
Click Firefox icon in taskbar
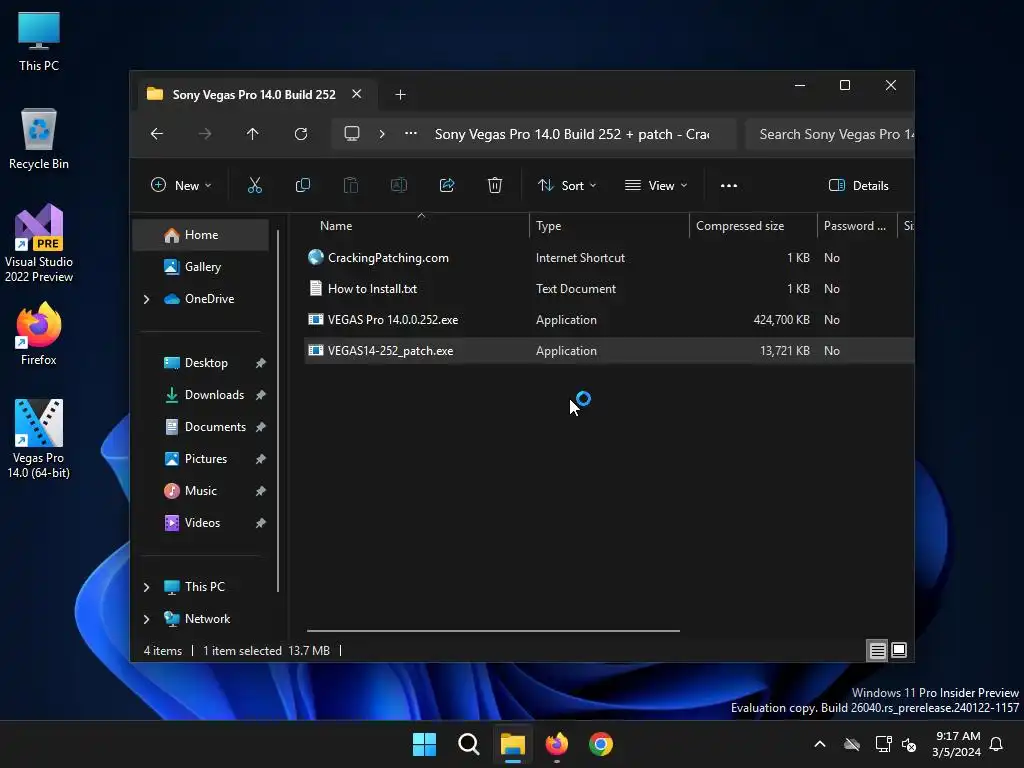tap(557, 744)
